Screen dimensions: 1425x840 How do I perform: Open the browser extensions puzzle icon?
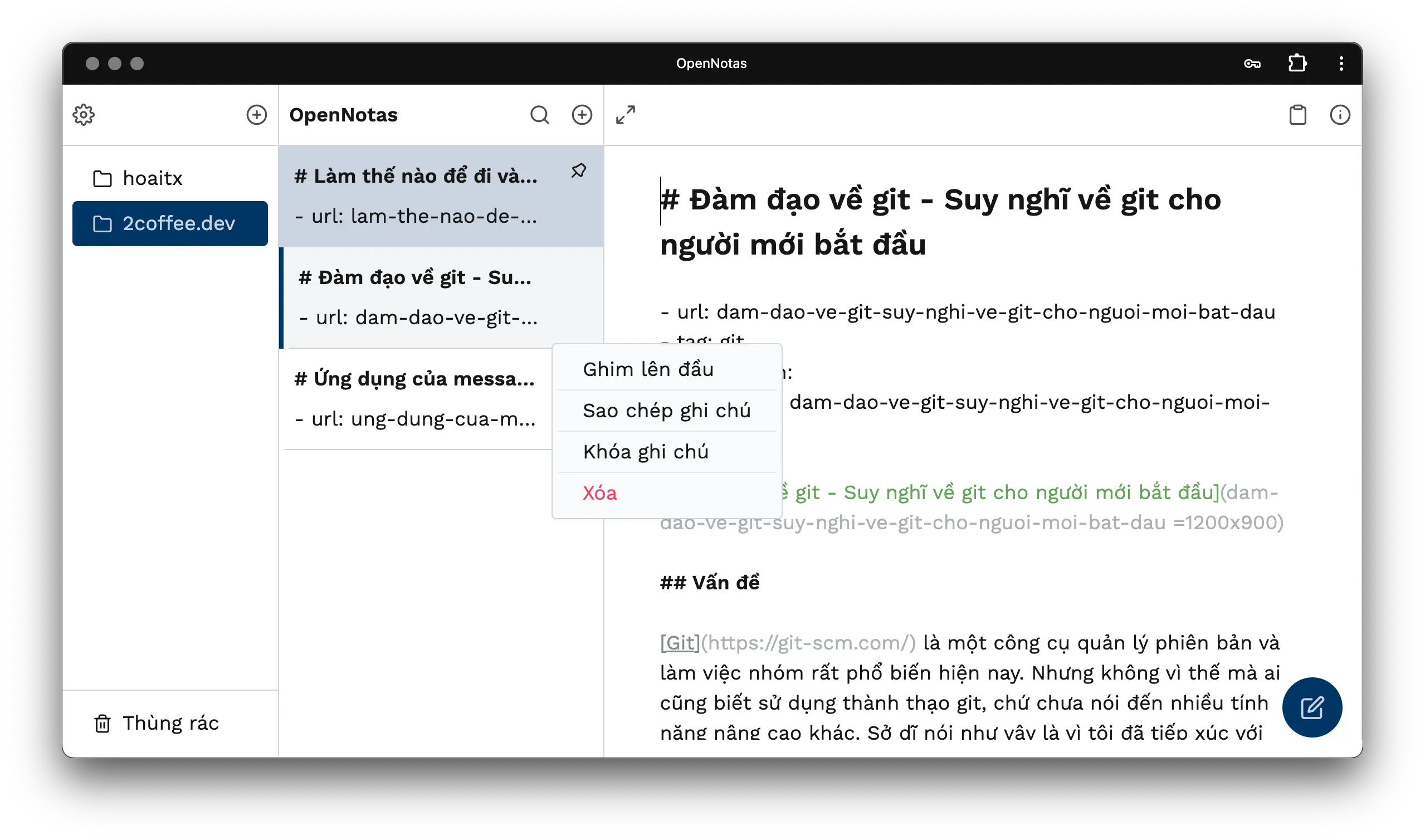pos(1297,64)
